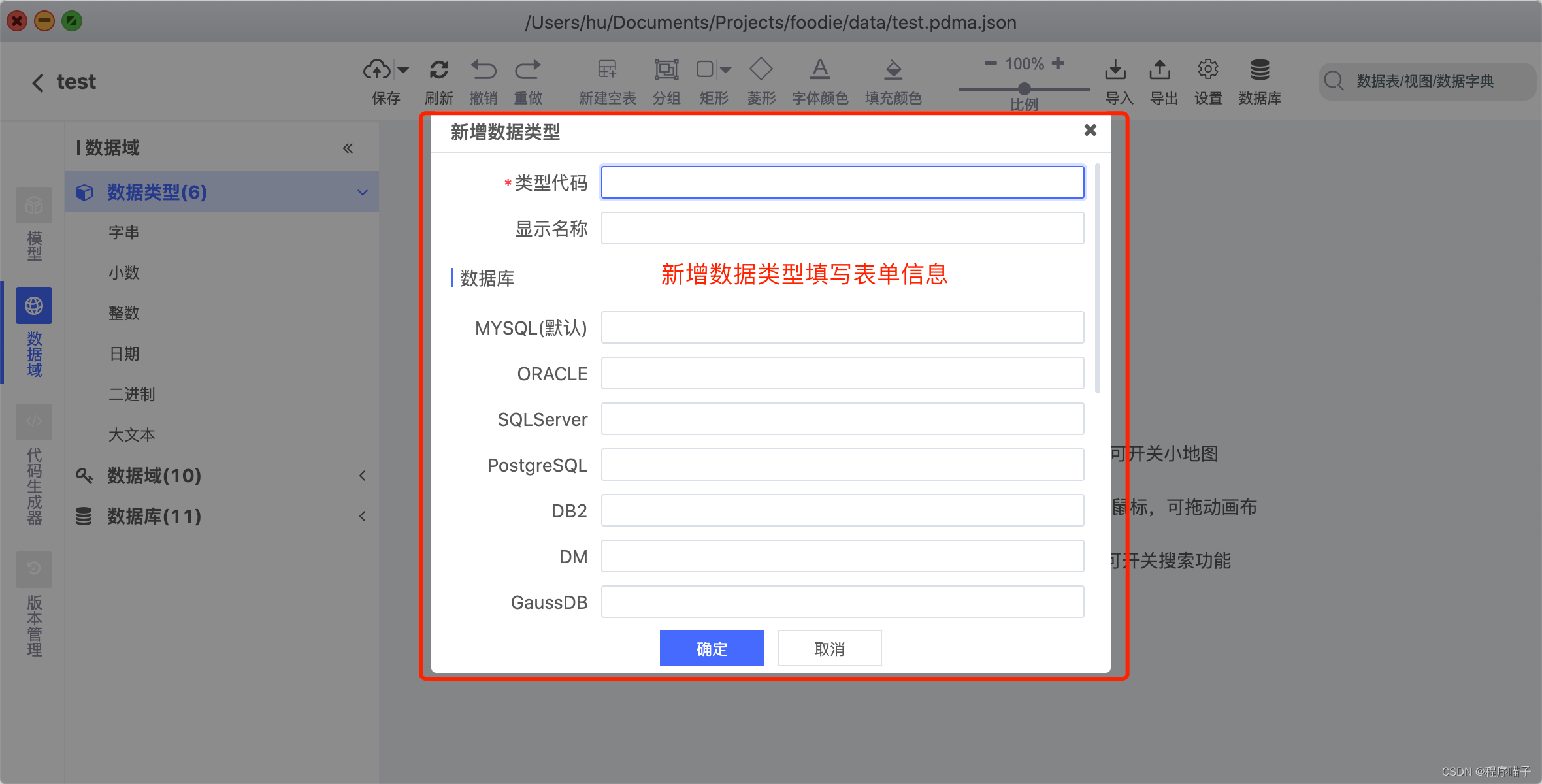Expand the 数据域(10) section chevron

[x=362, y=476]
